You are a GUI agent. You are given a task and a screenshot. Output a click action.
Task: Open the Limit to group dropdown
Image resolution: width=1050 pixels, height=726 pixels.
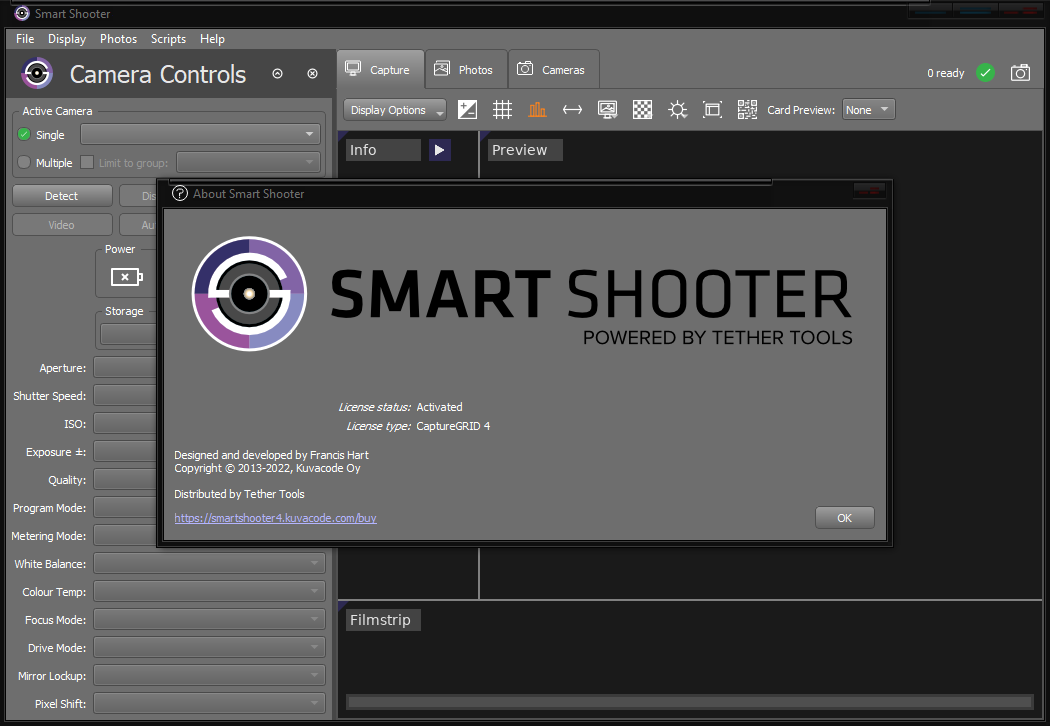pyautogui.click(x=248, y=162)
